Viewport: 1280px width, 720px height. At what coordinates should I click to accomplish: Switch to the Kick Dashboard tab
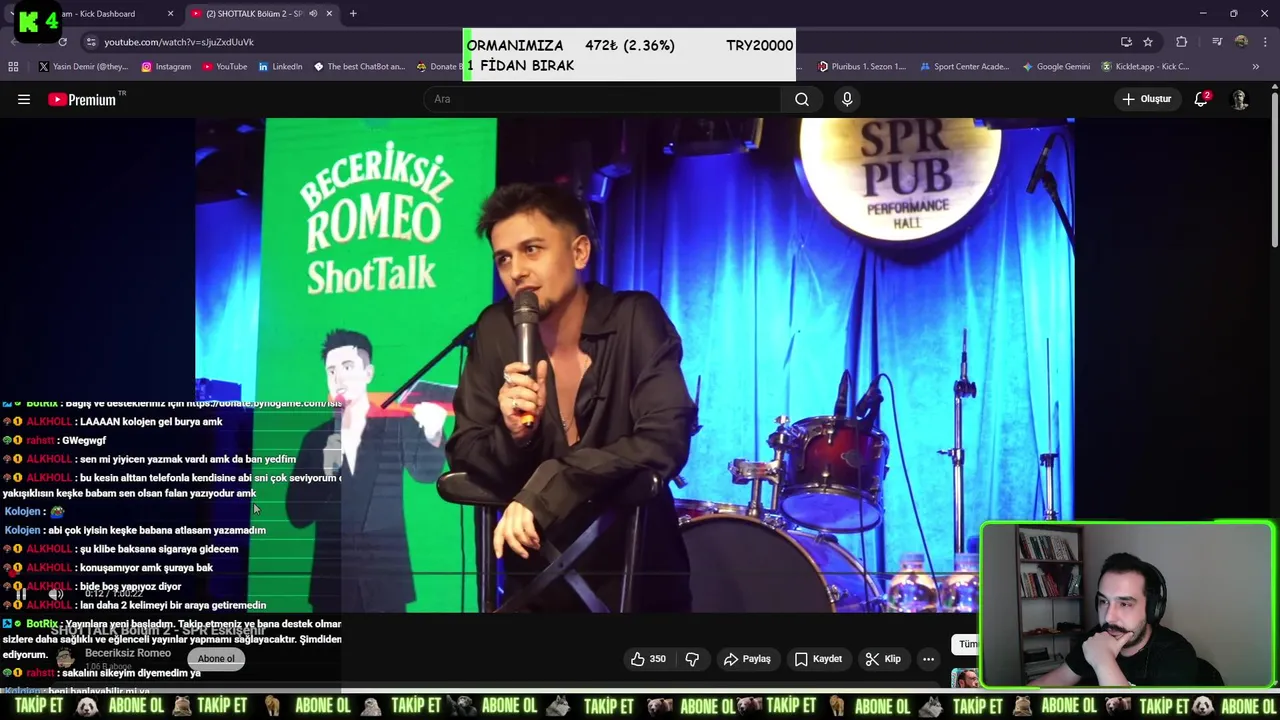pyautogui.click(x=98, y=14)
